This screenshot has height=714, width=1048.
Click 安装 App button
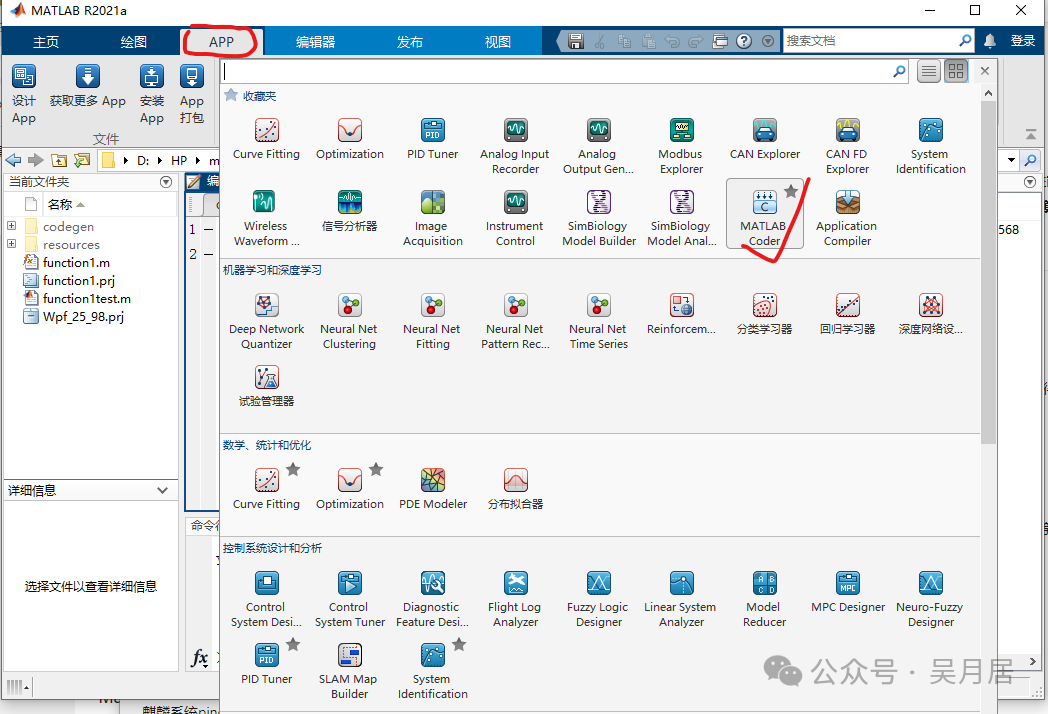(152, 94)
